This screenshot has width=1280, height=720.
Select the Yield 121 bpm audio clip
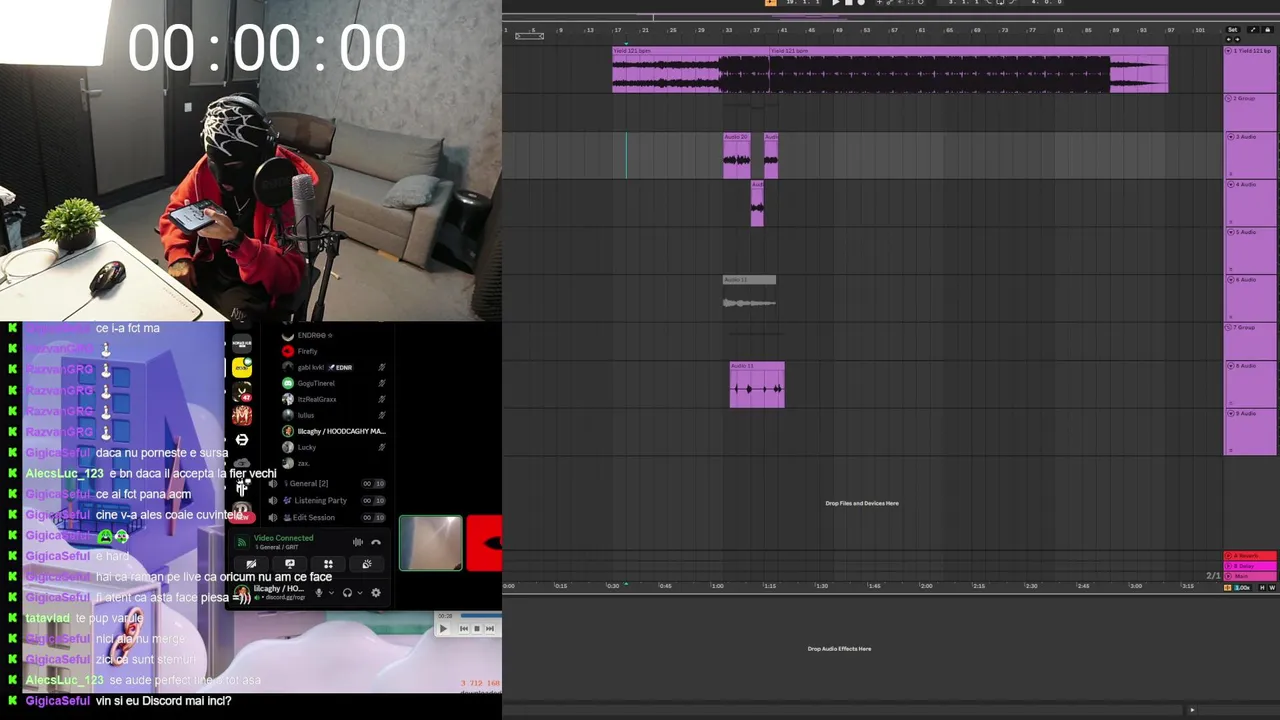coord(890,70)
